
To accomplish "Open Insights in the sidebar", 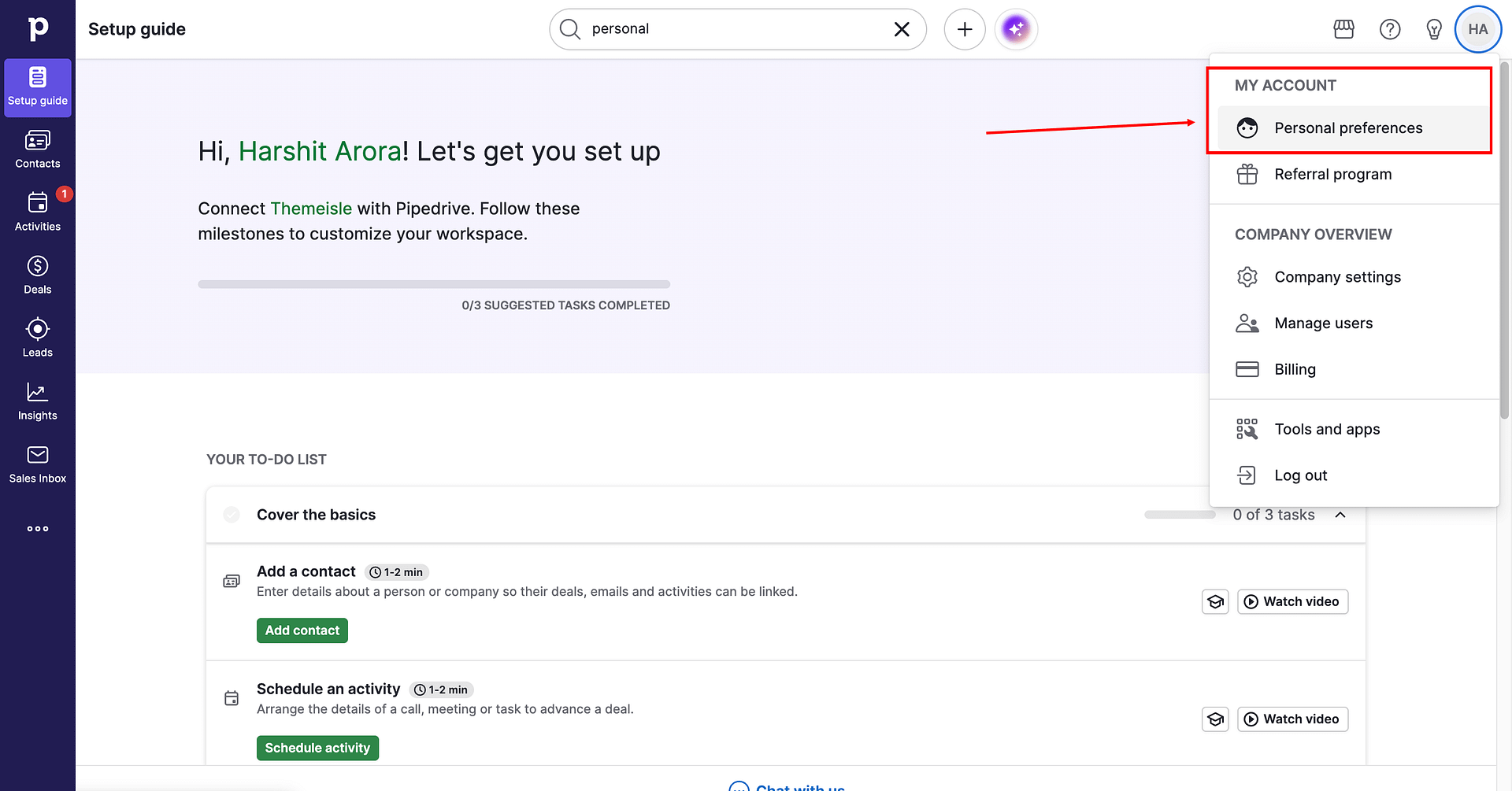I will [38, 401].
